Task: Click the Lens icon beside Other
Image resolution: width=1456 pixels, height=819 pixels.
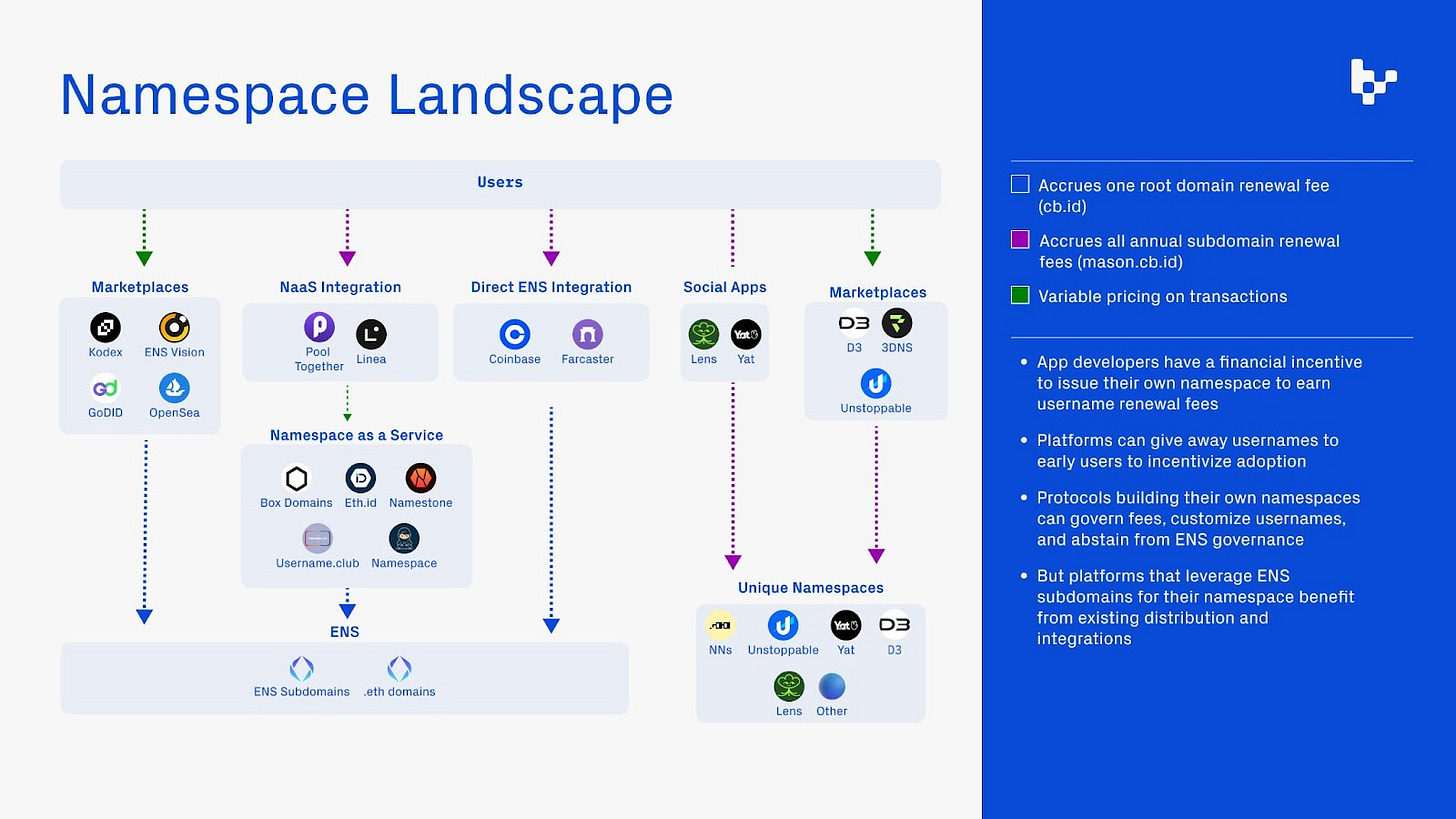Action: coord(789,686)
